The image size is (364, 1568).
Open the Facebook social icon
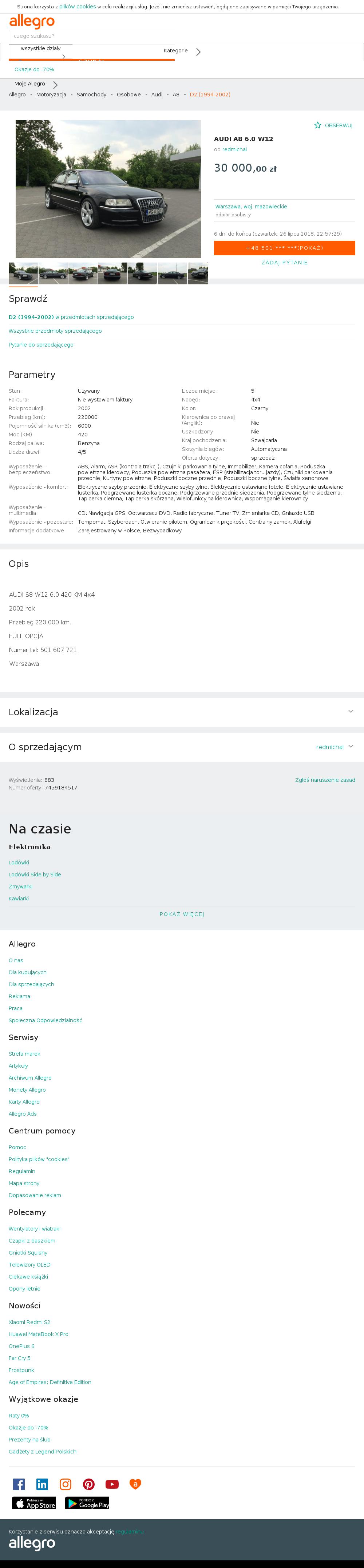pyautogui.click(x=19, y=1484)
